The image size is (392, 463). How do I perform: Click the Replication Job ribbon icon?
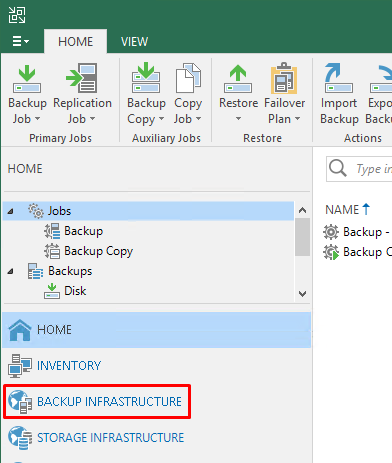pos(82,78)
